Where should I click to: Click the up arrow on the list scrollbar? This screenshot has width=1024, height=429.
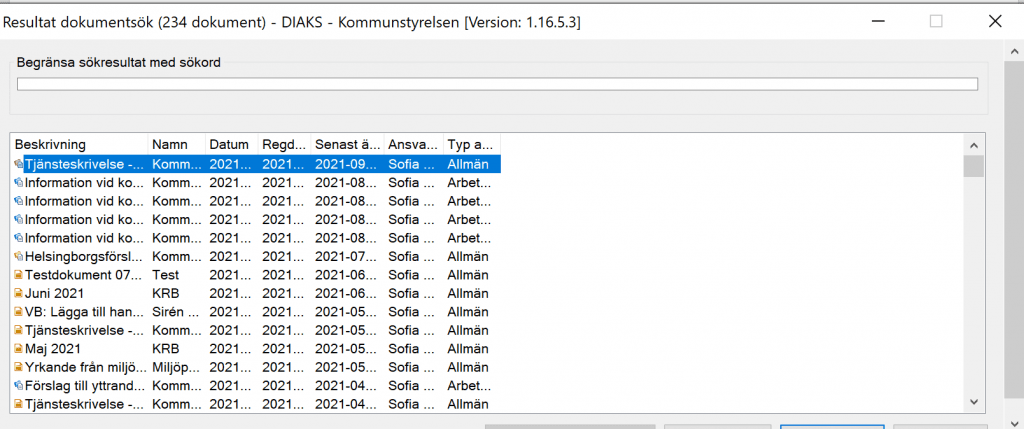click(974, 146)
